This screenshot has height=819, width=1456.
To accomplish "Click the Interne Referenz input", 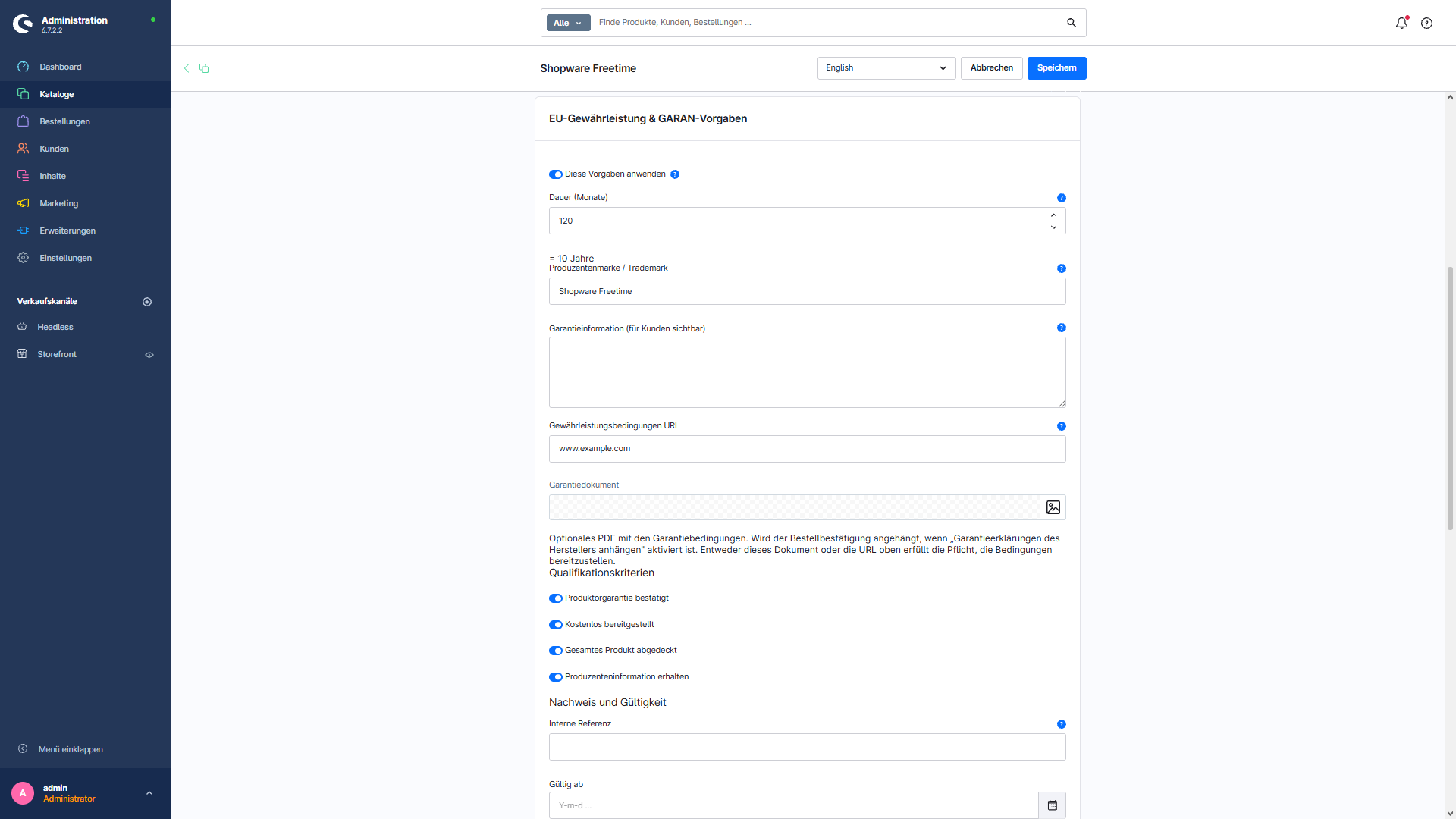I will point(807,747).
